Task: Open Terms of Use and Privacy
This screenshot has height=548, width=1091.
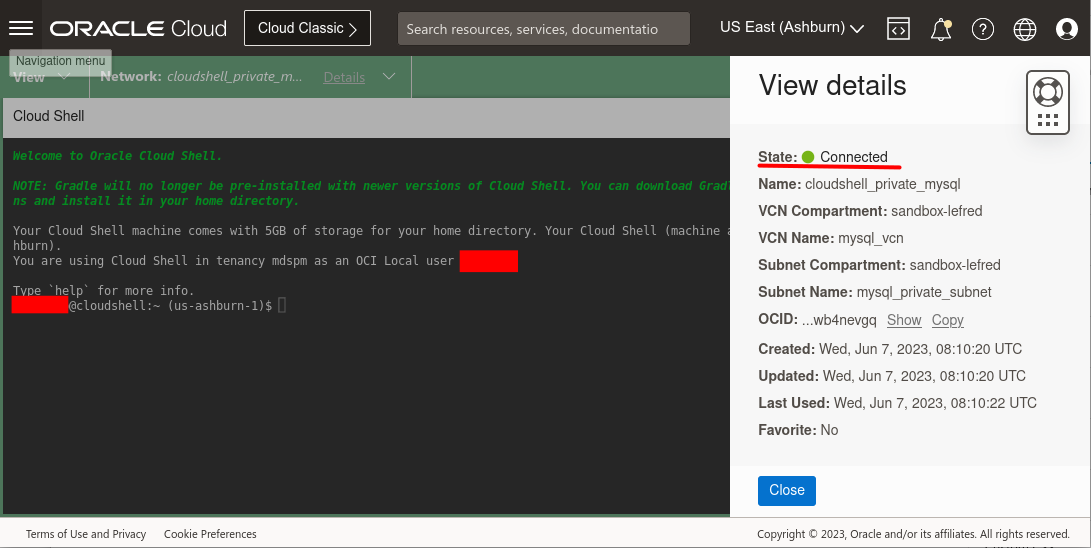Action: tap(86, 534)
